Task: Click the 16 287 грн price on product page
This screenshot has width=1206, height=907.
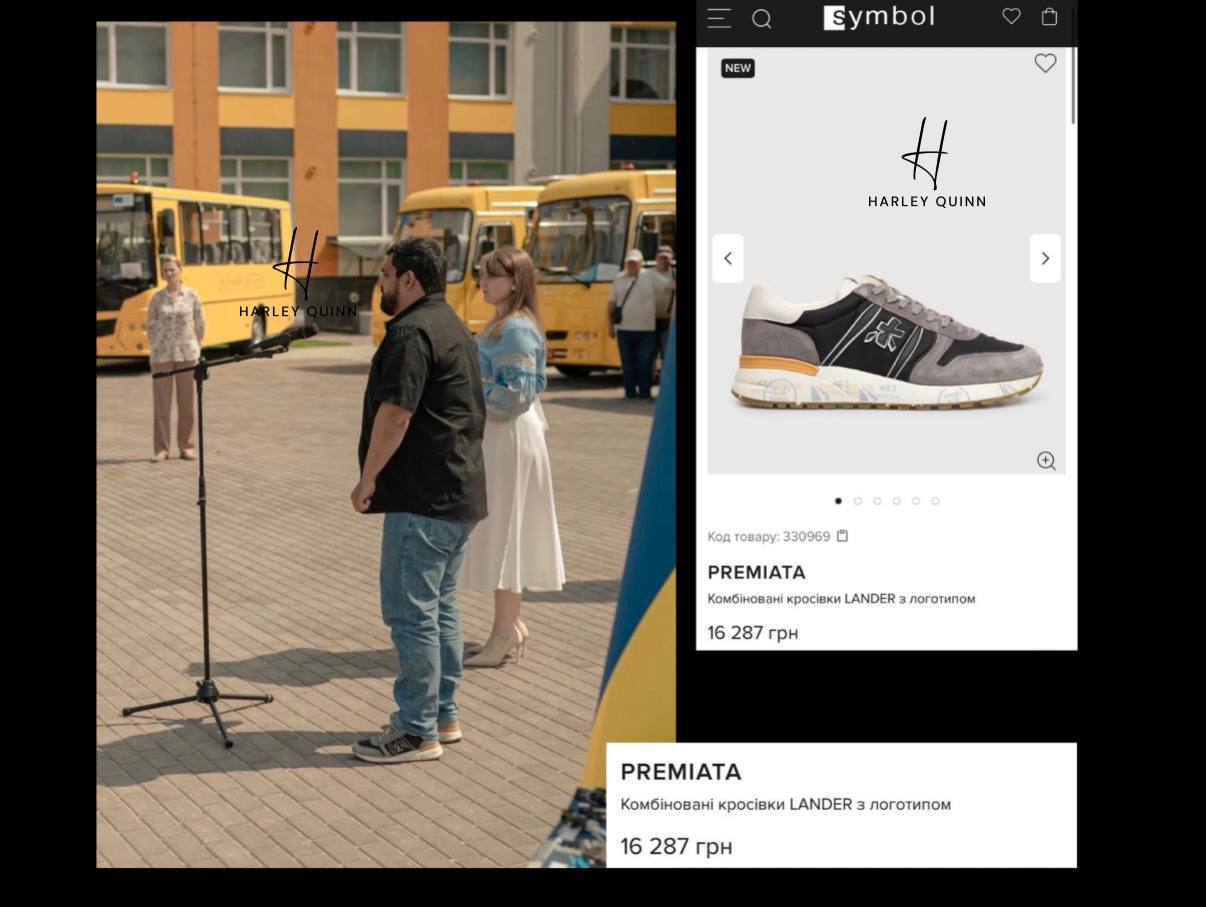Action: [x=752, y=633]
